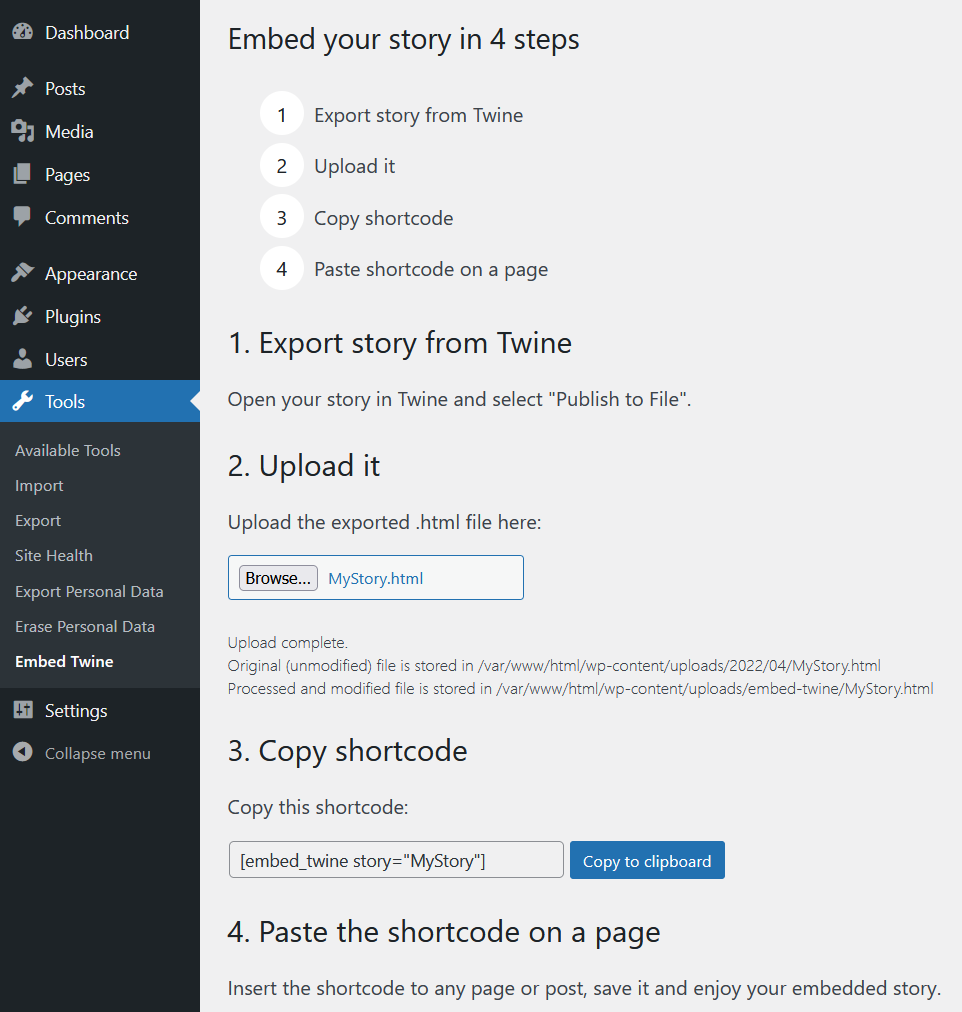The width and height of the screenshot is (962, 1012).
Task: Click the MyStory.html selected file name
Action: coord(376,578)
